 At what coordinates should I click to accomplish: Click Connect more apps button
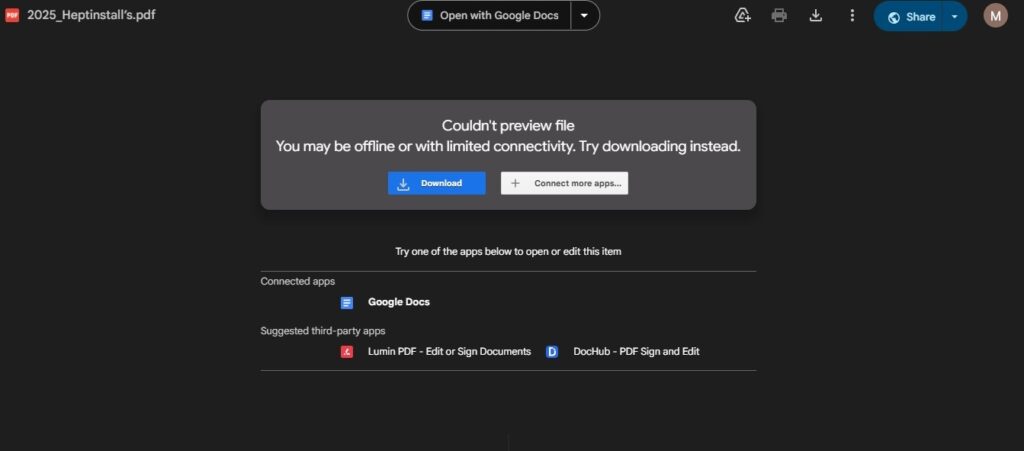(564, 183)
